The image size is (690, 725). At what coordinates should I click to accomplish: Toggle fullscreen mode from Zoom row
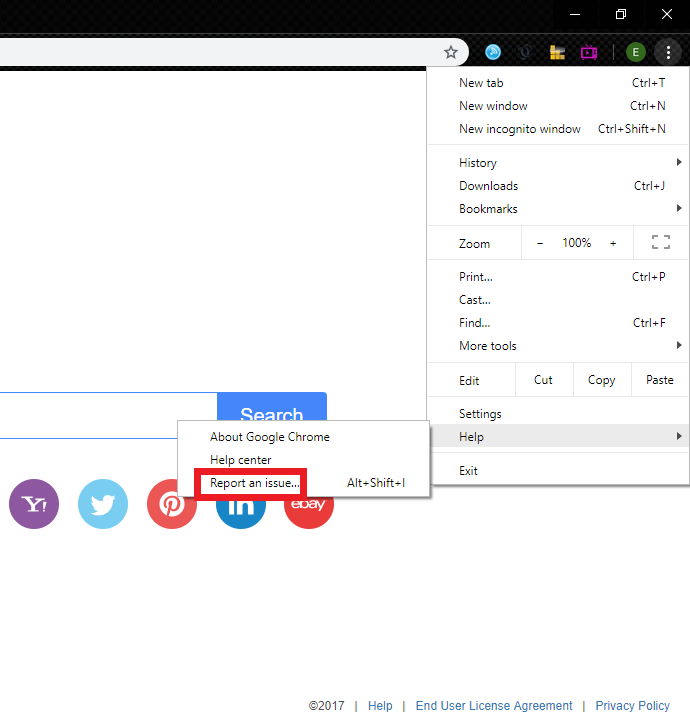click(x=661, y=242)
